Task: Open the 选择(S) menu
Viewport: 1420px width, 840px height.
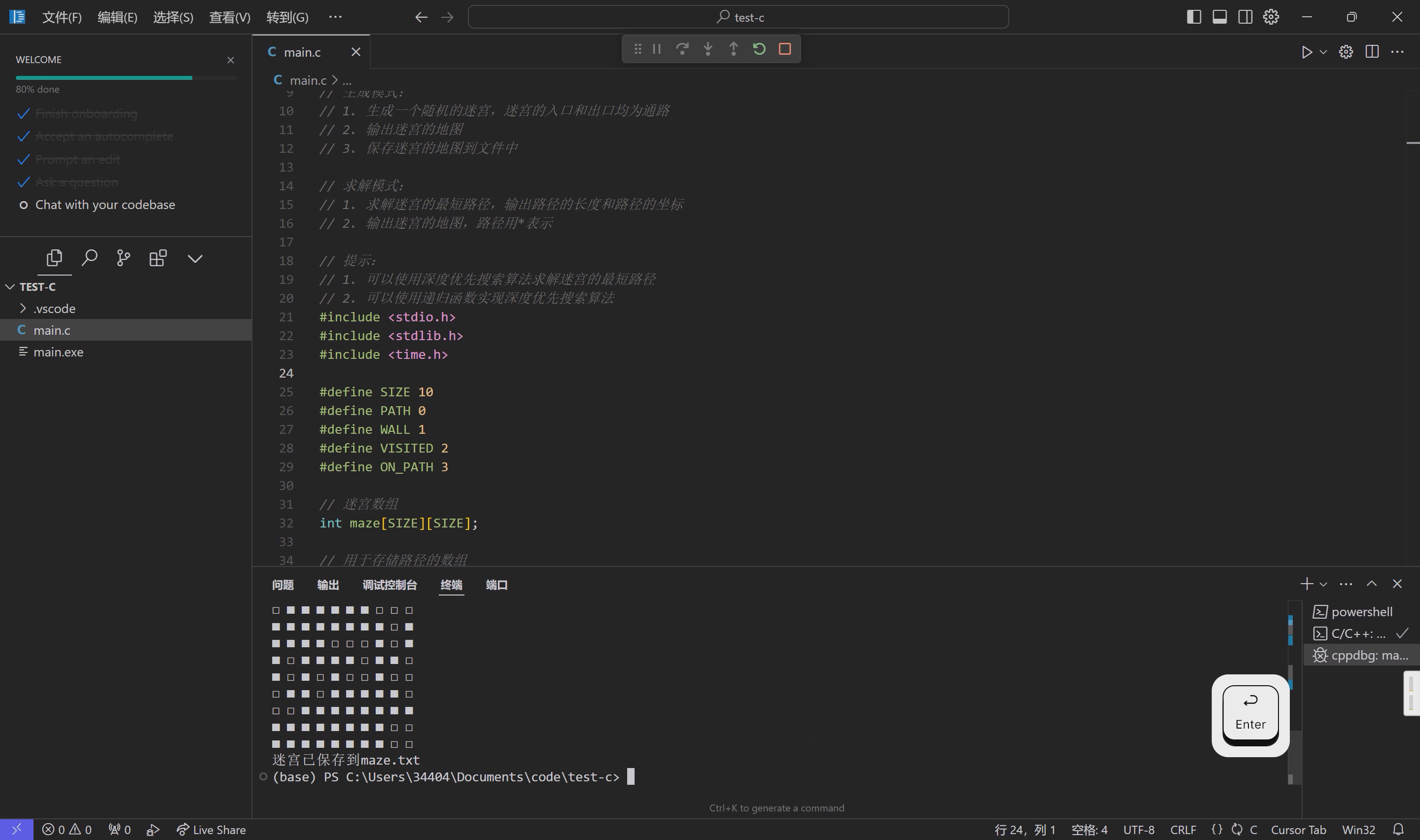Action: coord(173,17)
